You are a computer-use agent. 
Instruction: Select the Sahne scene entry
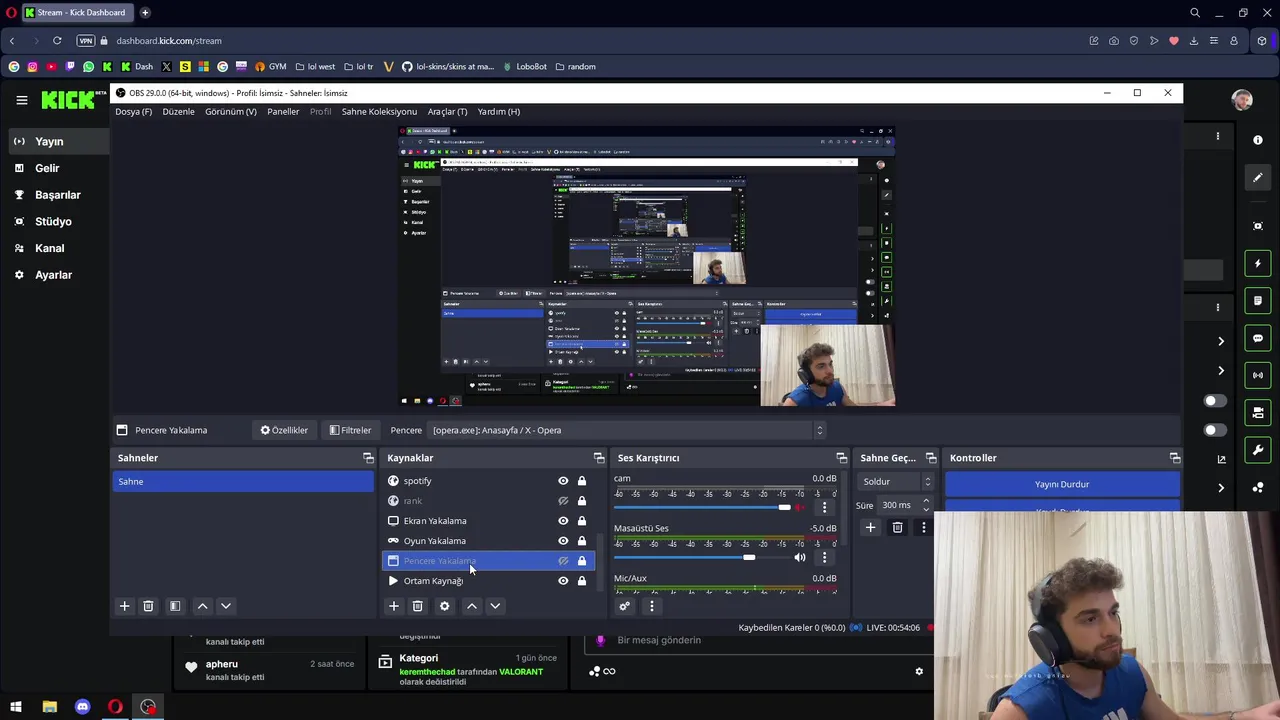pos(243,482)
